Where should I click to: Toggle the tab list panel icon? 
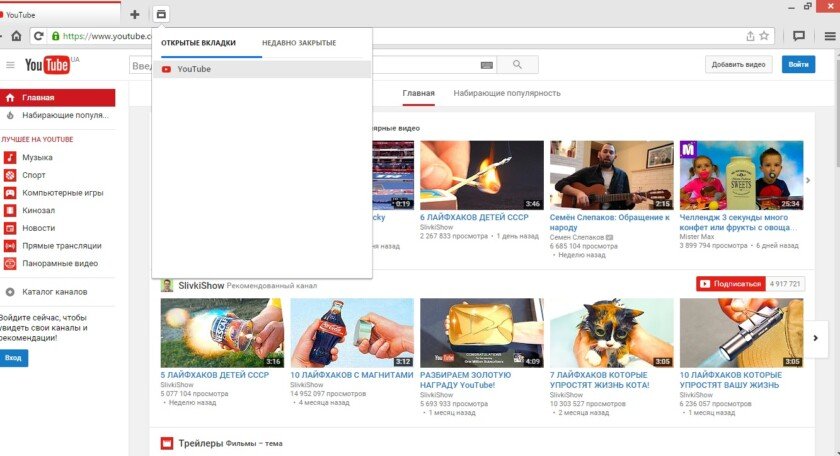(x=161, y=14)
